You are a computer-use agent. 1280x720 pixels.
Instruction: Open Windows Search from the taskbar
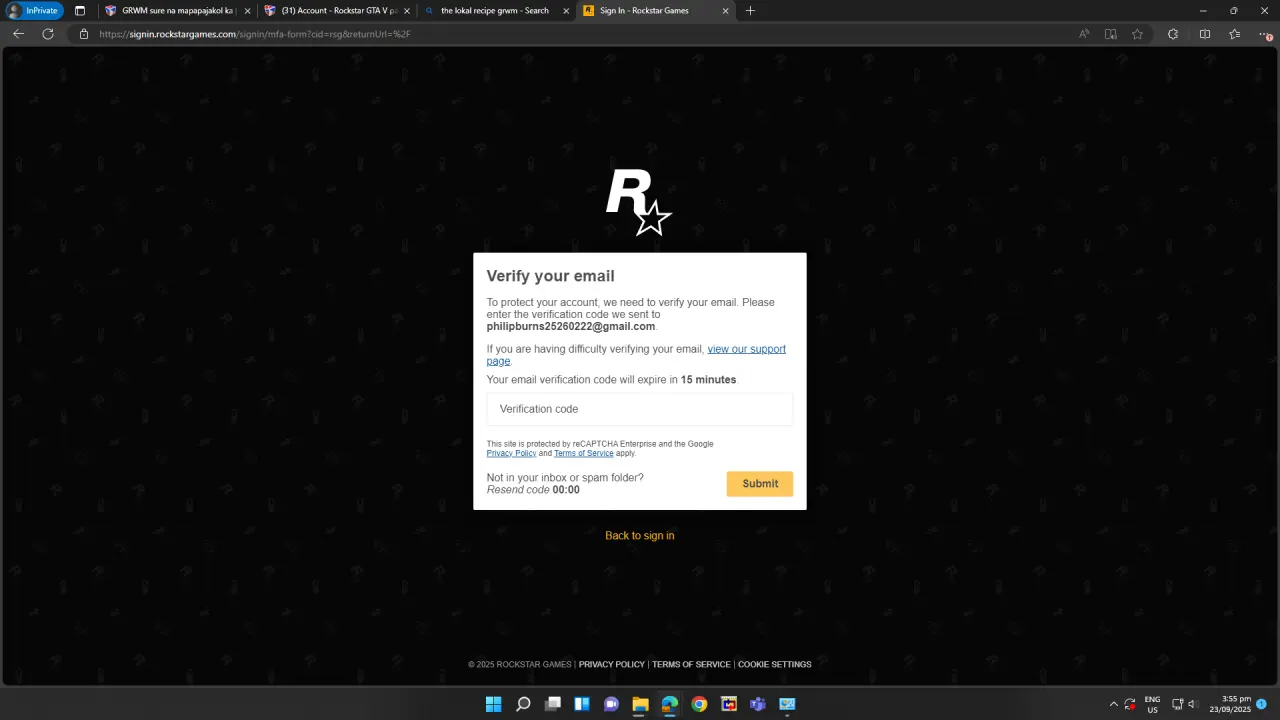(523, 704)
